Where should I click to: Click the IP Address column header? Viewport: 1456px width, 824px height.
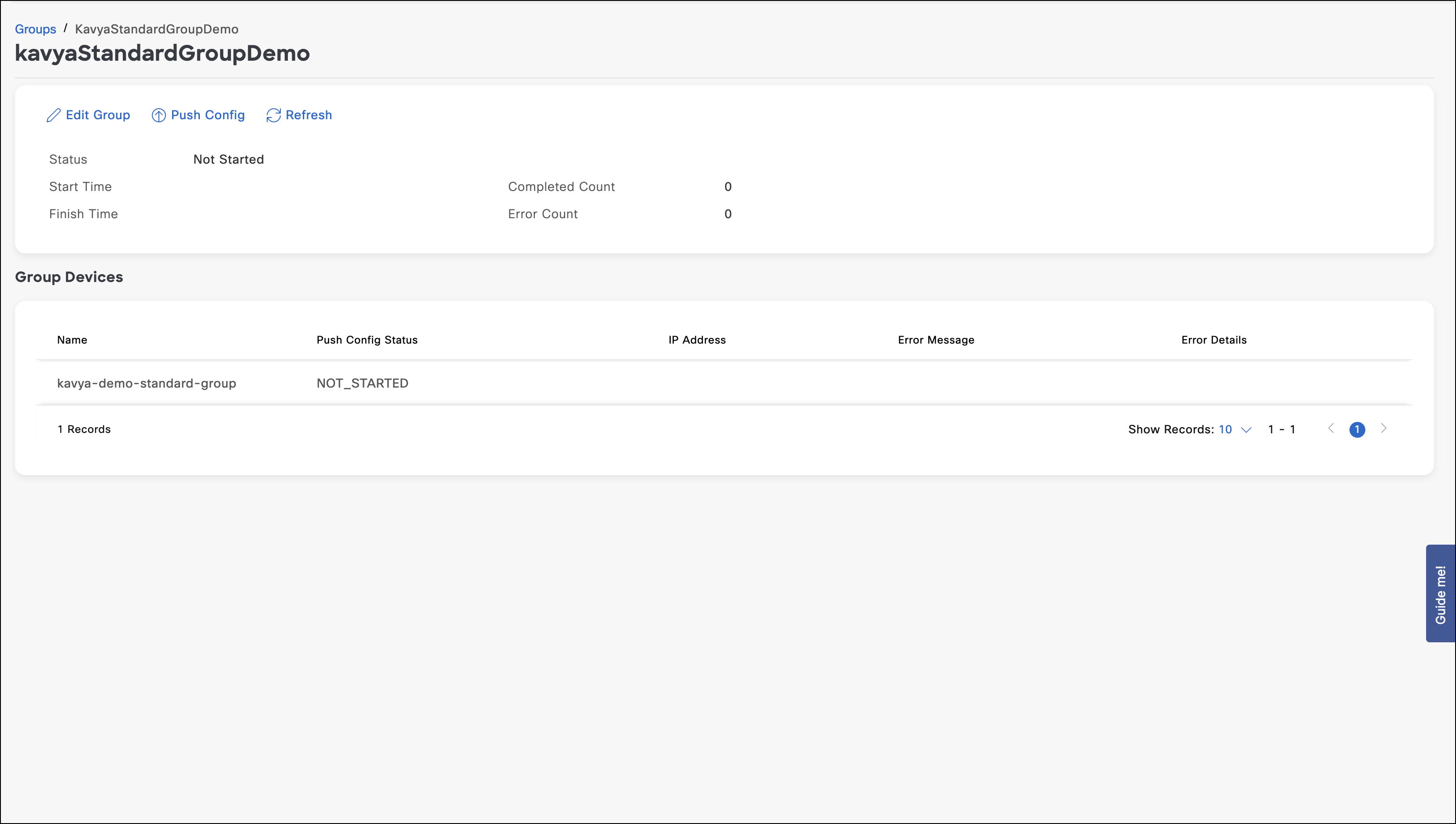[697, 340]
